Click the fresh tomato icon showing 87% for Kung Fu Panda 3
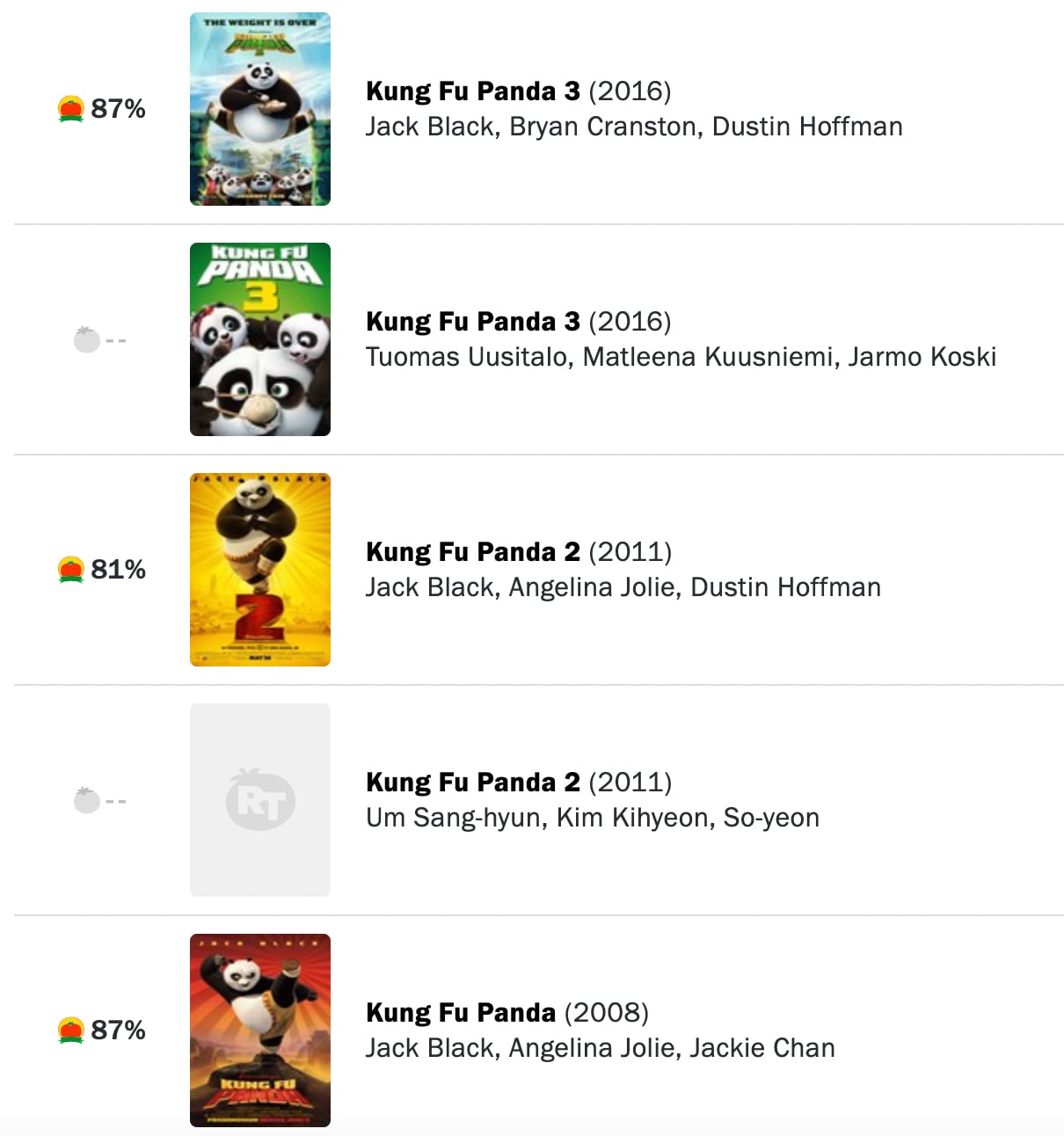 [x=70, y=108]
